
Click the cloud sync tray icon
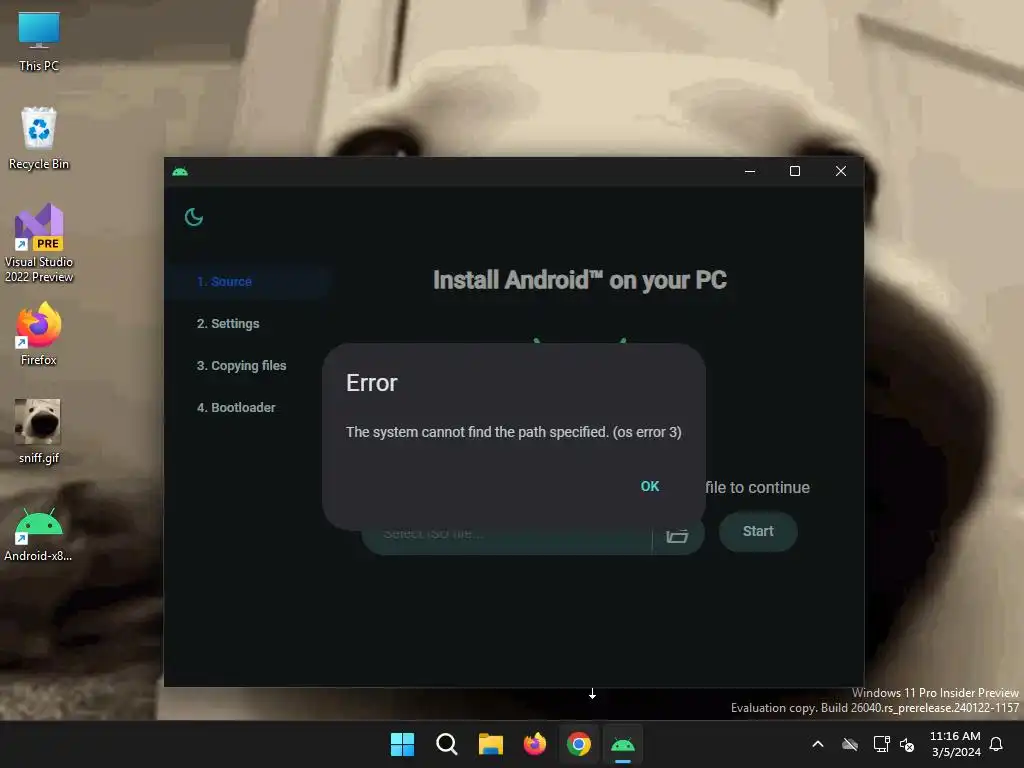[850, 744]
